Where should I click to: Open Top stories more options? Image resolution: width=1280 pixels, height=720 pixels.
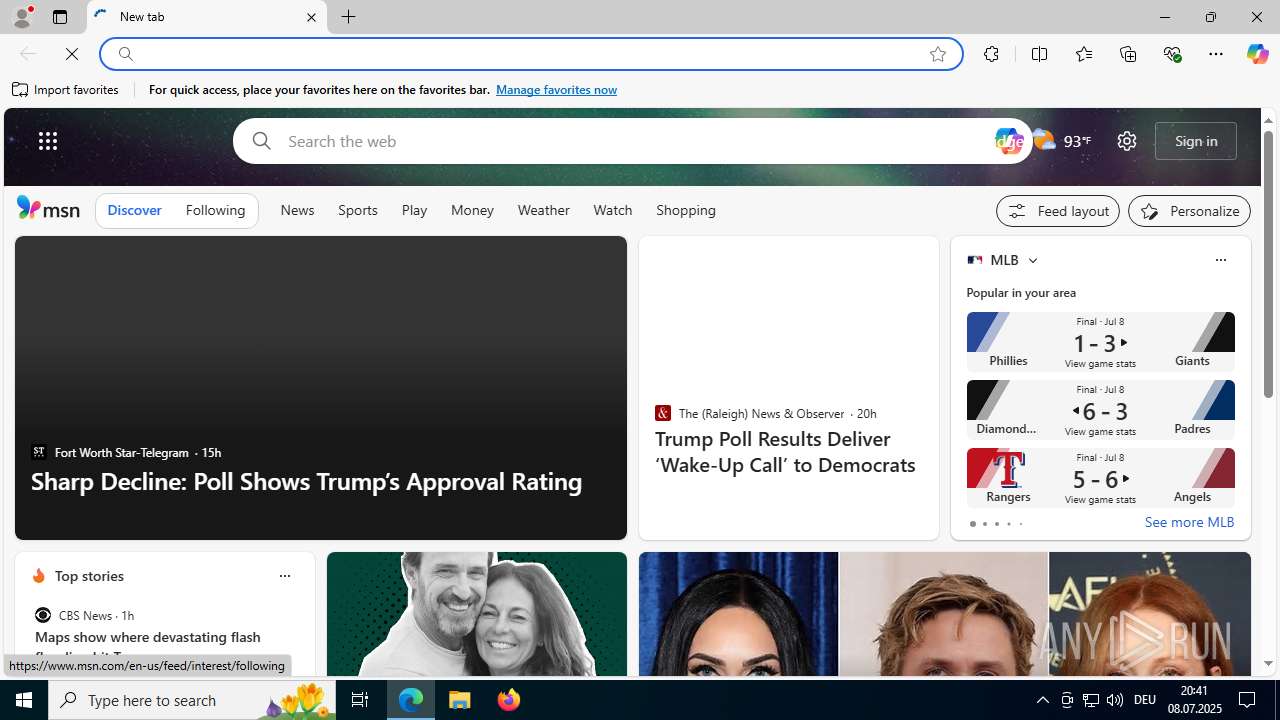(x=284, y=576)
